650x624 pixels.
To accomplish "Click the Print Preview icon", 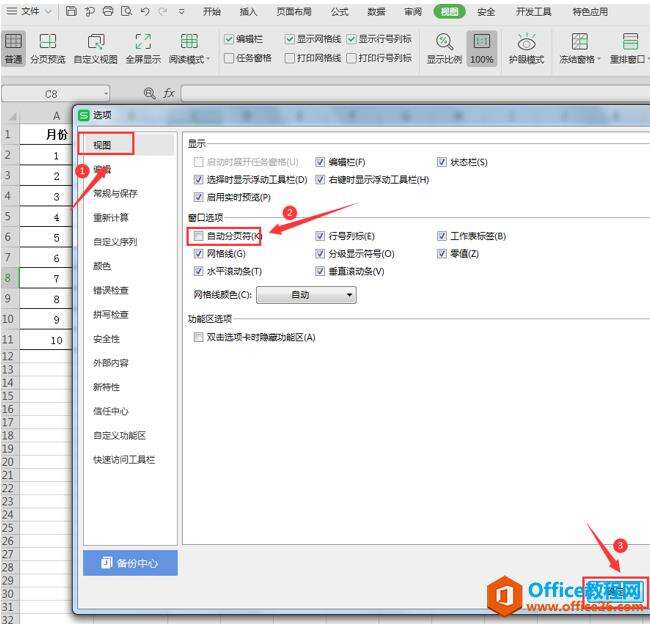I will coord(126,11).
